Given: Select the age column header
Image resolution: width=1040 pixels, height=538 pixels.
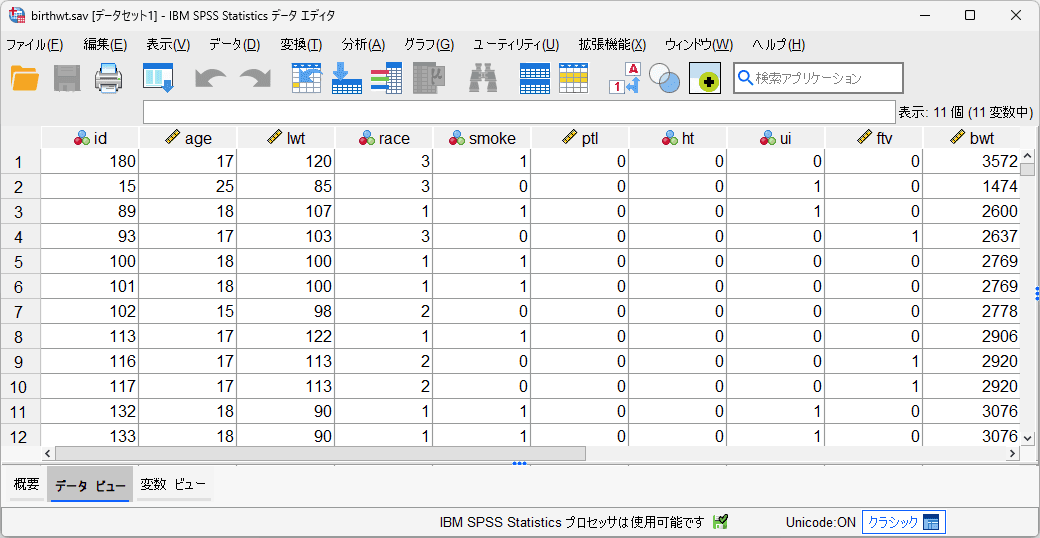Looking at the screenshot, I should (188, 138).
